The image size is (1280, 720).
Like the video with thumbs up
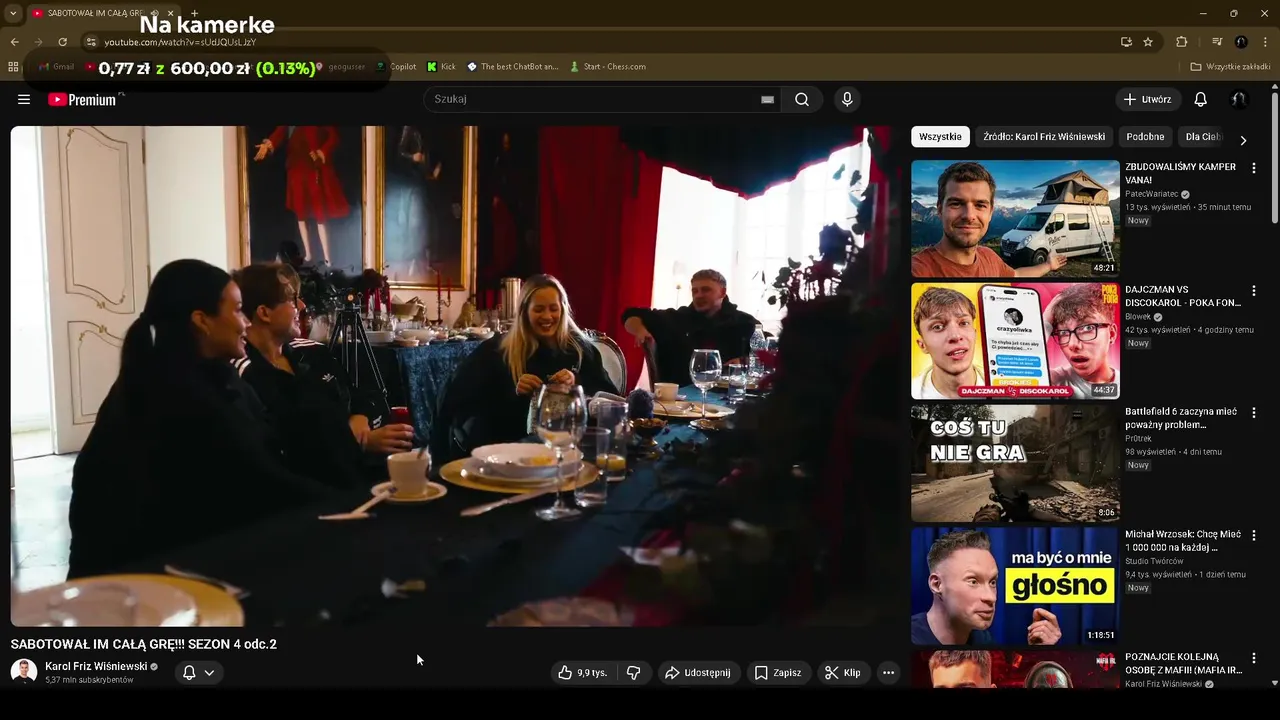click(583, 673)
